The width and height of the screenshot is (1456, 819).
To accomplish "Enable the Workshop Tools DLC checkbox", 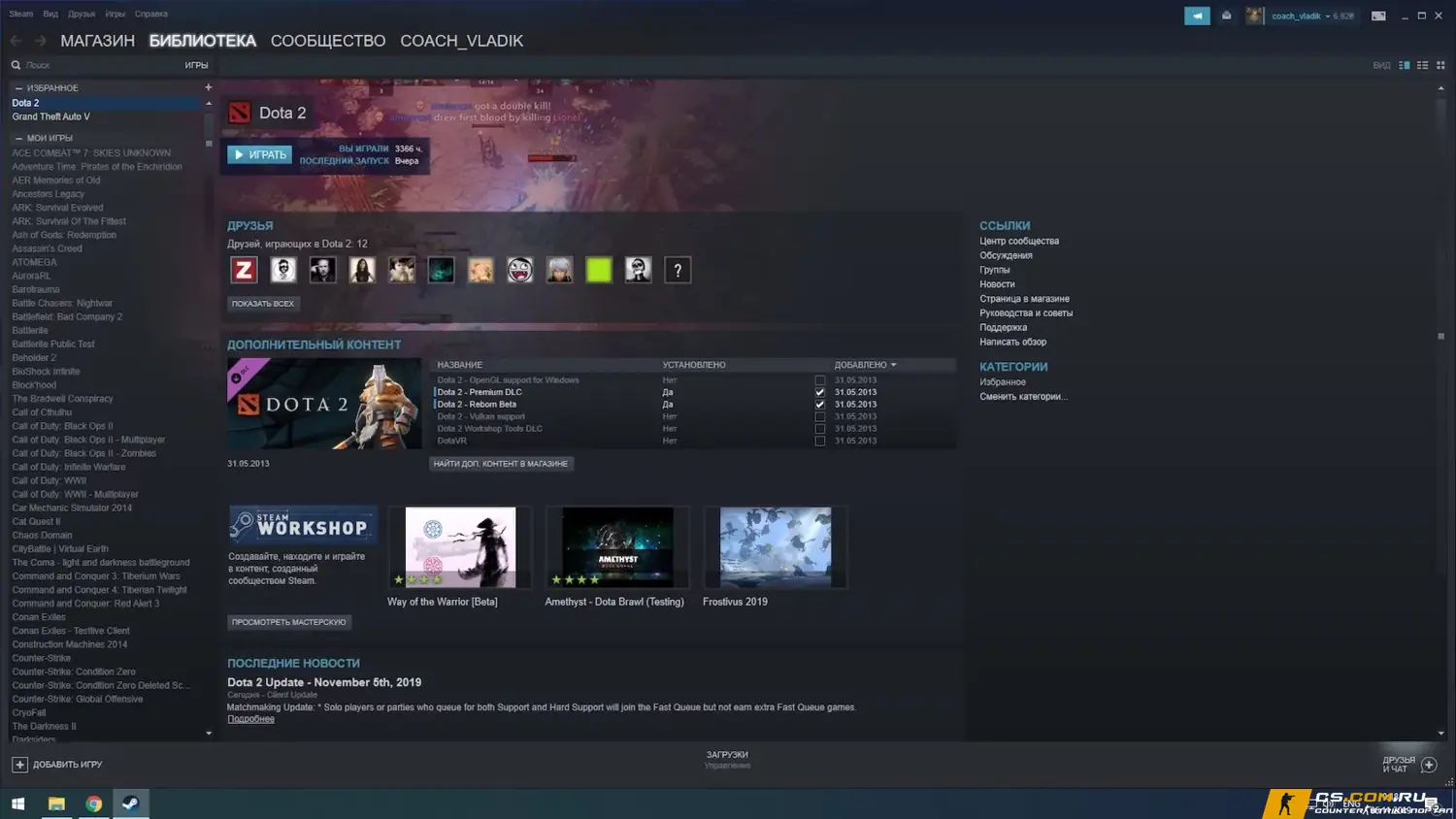I will [820, 429].
